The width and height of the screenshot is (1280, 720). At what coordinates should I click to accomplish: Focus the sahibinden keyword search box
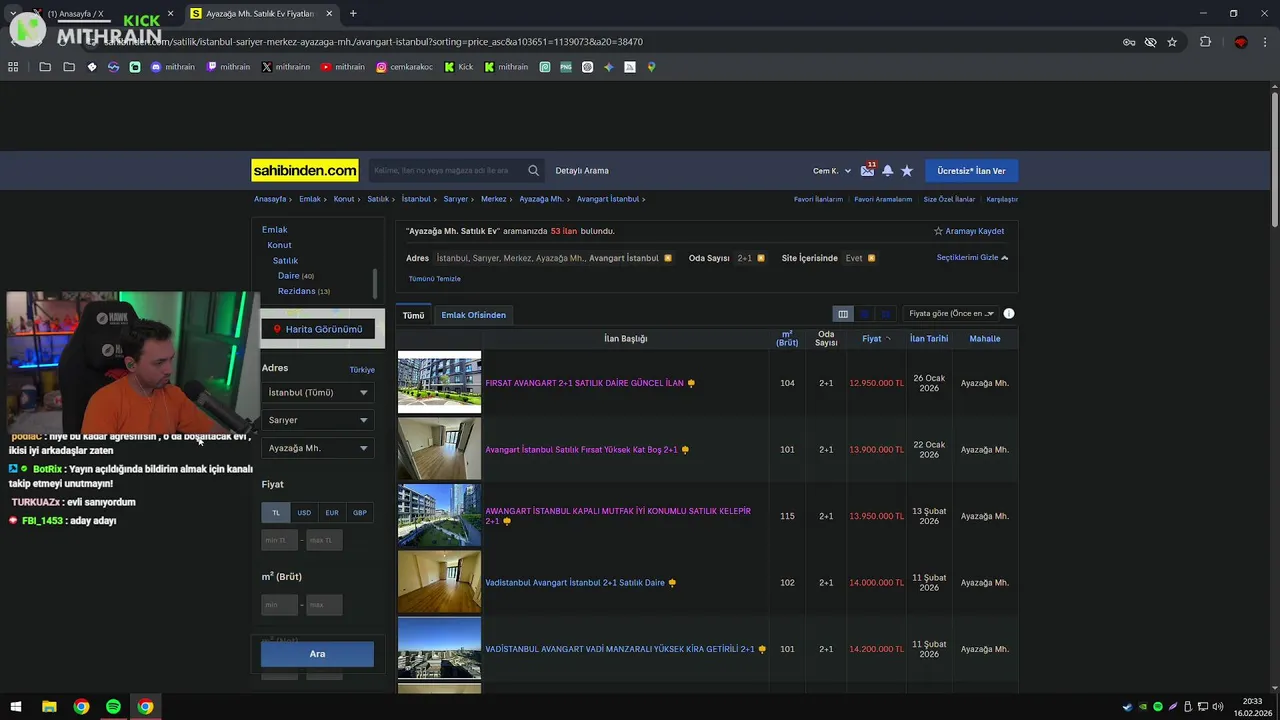coord(447,171)
